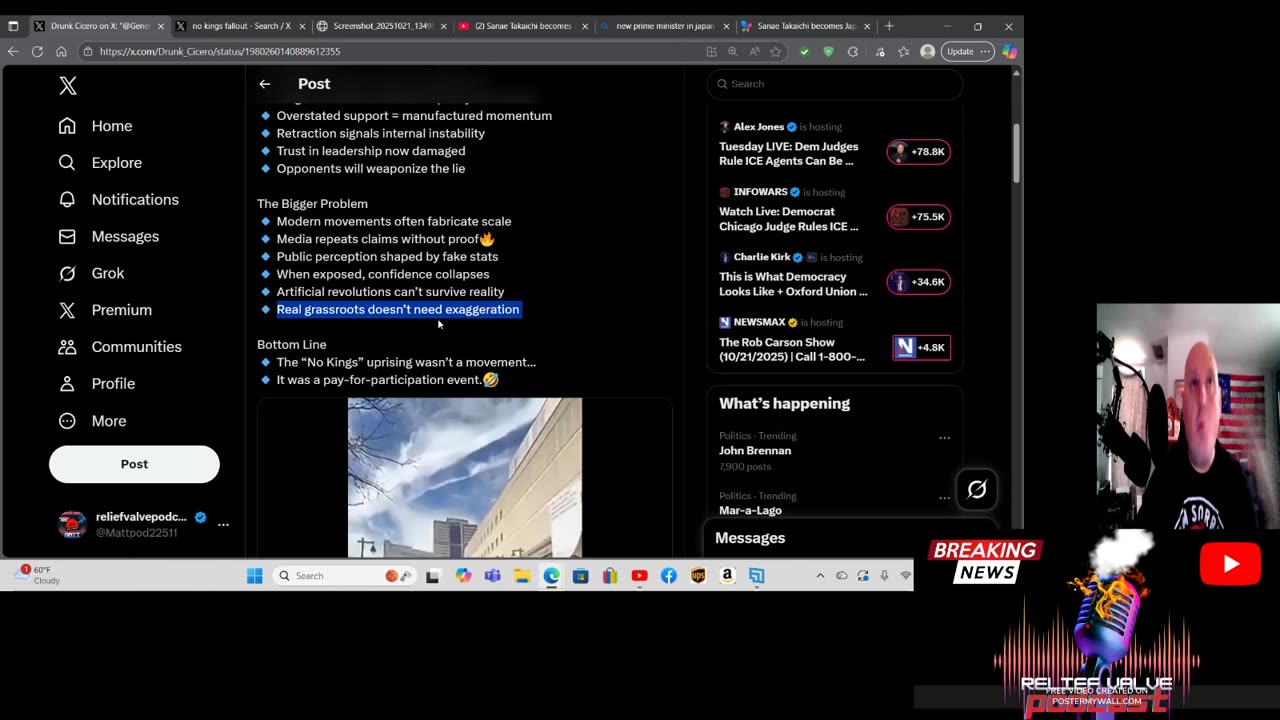The image size is (1280, 720).
Task: Open a new browser tab
Action: pos(889,26)
